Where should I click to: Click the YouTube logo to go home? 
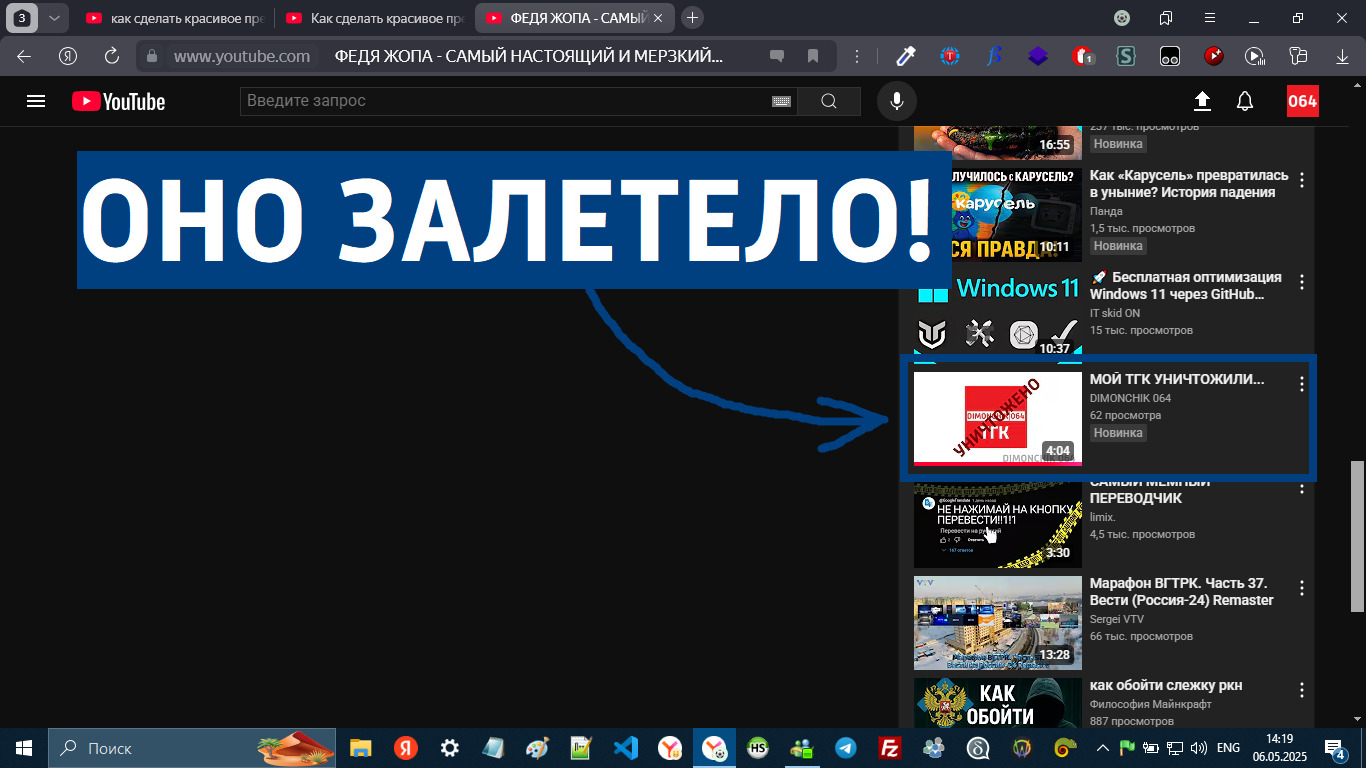click(118, 101)
